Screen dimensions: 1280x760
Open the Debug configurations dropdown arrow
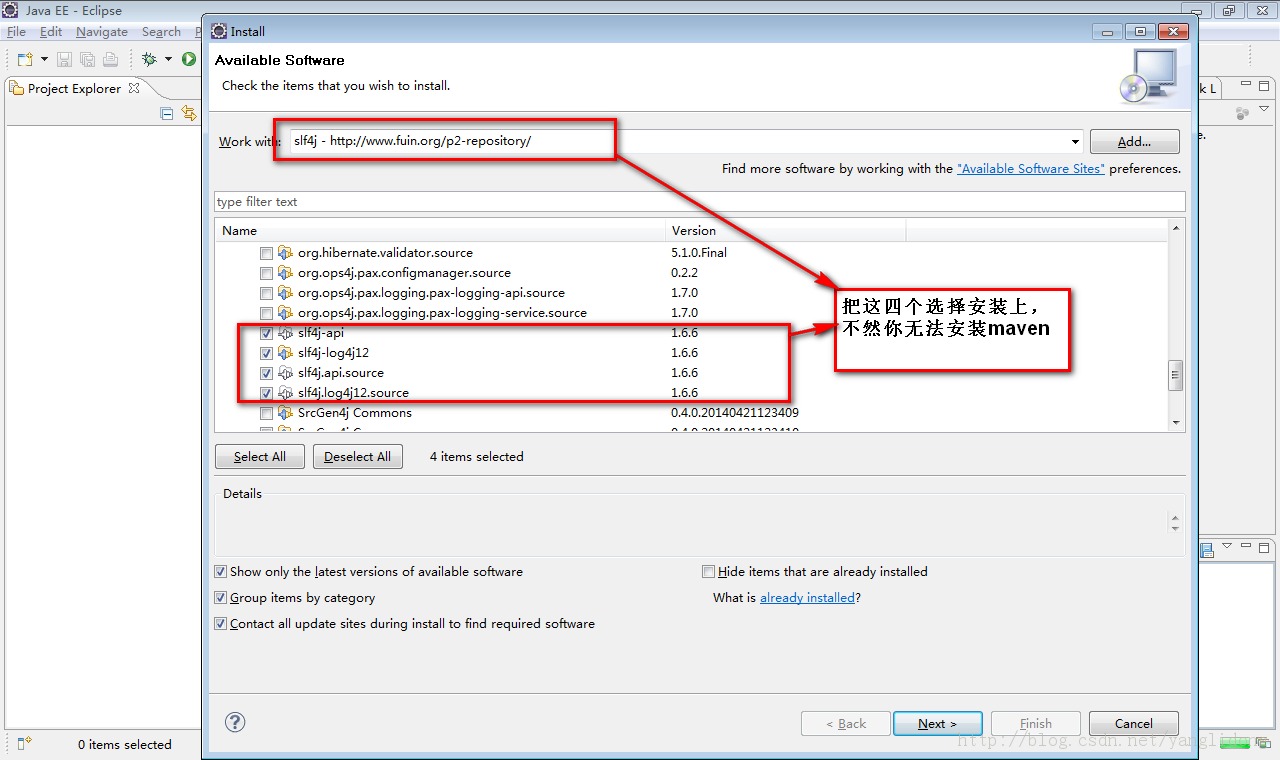[x=168, y=60]
